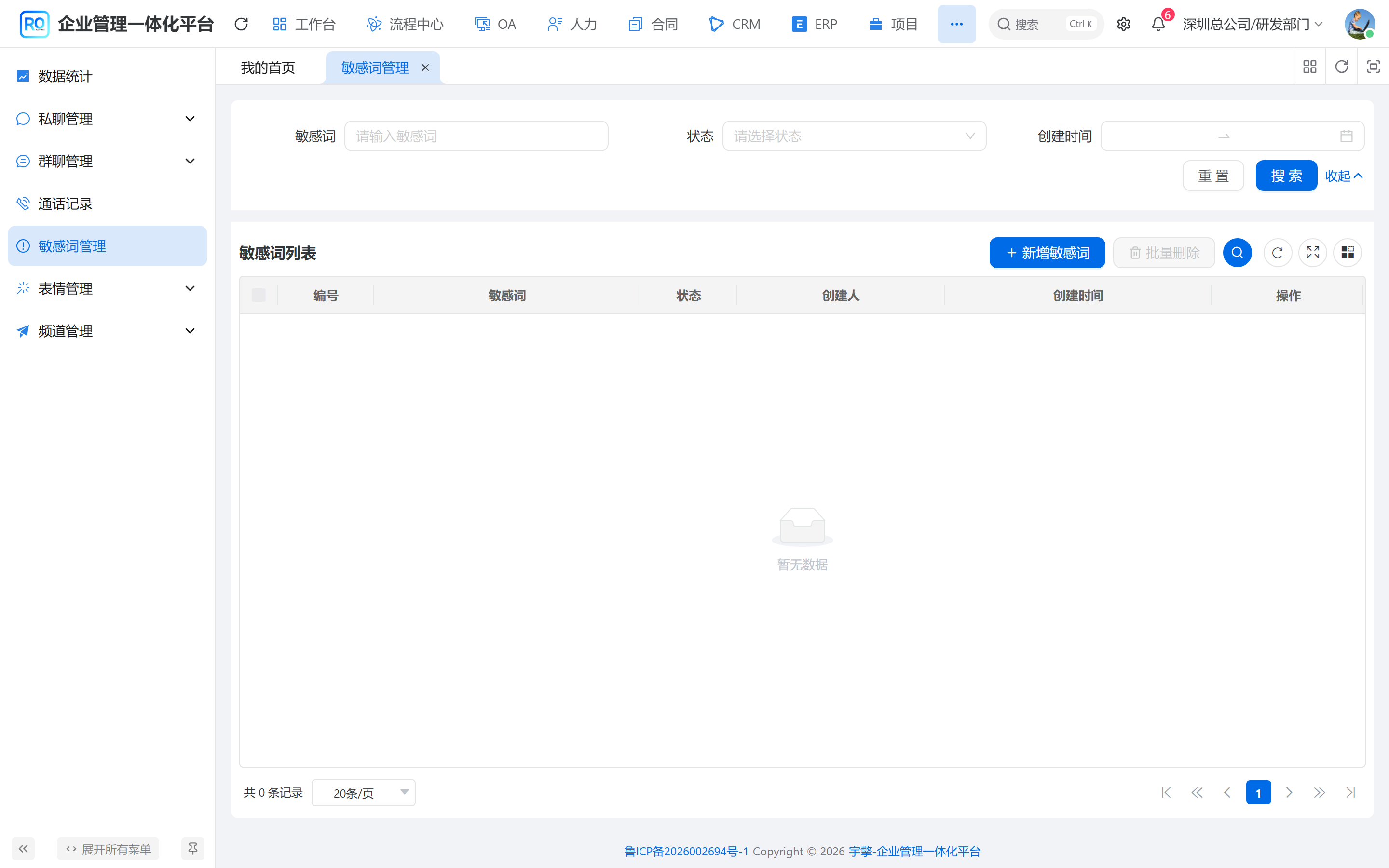Screen dimensions: 1389x868
Task: Open the more modules ellipsis menu
Action: [x=956, y=24]
